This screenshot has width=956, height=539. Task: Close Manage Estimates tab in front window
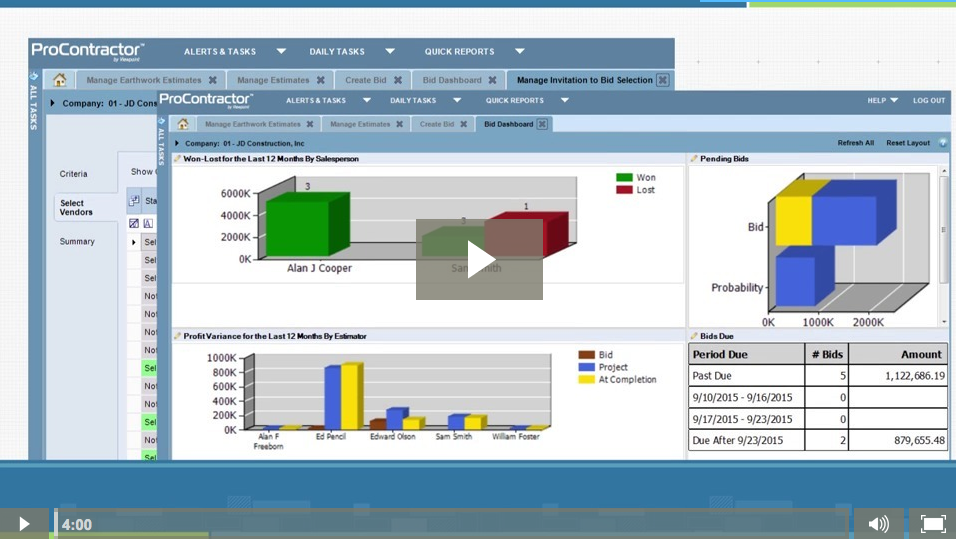click(x=399, y=124)
